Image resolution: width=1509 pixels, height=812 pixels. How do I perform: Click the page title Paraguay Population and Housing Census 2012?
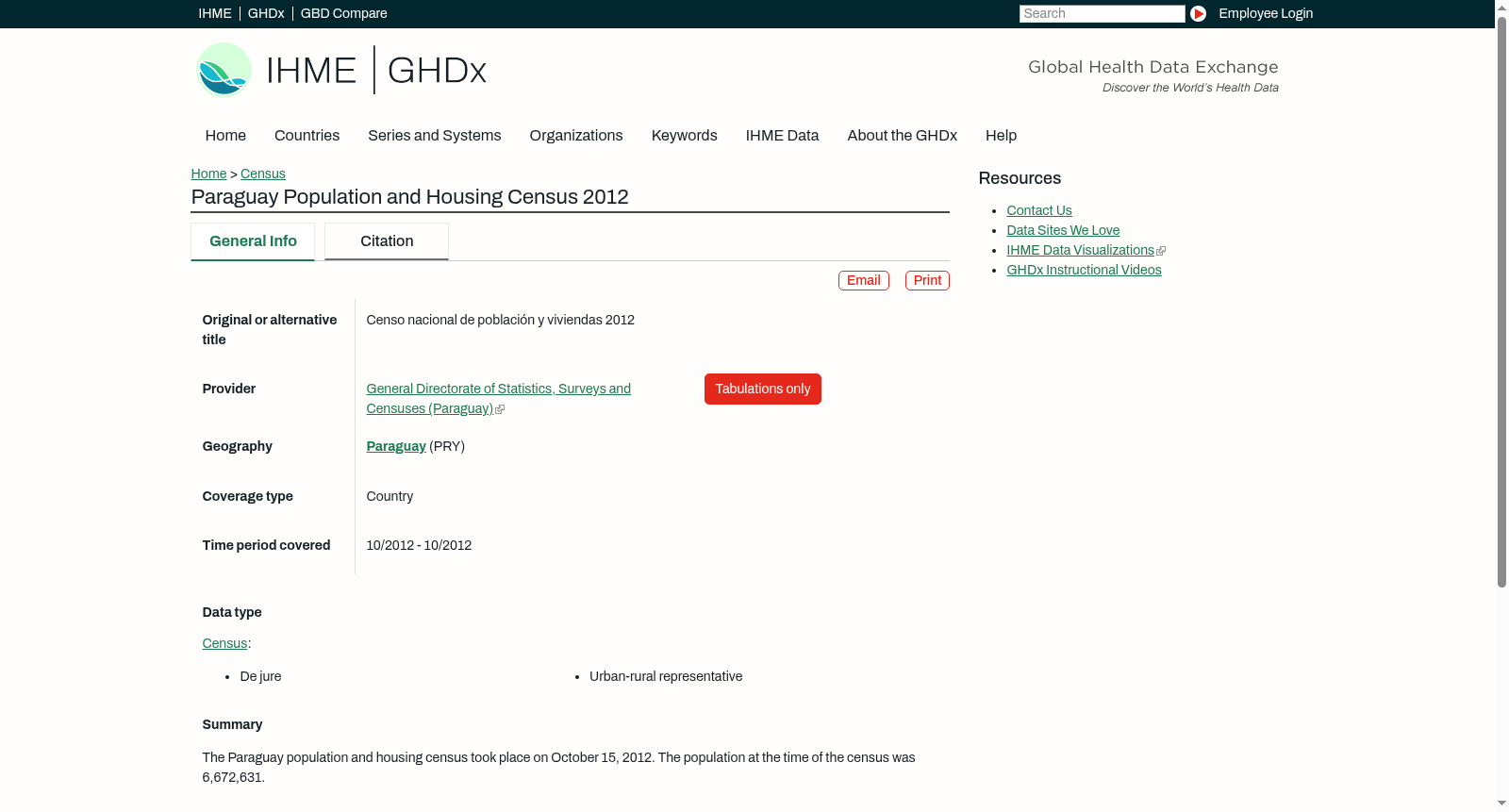[410, 197]
